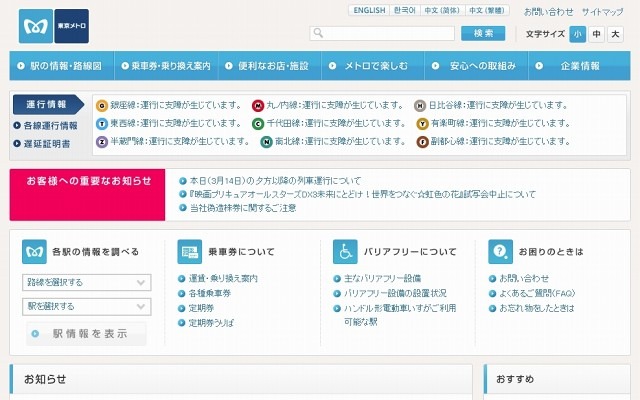Screen dimensions: 640x400
Task: Click the magnifier icon in search box
Action: tap(318, 33)
